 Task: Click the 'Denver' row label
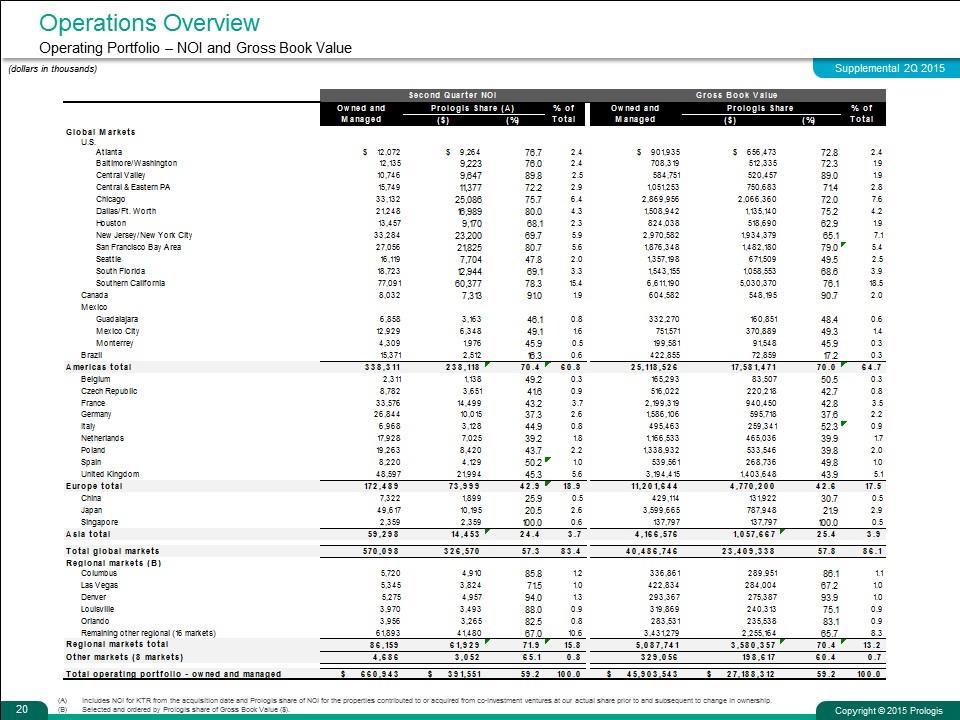[x=94, y=597]
